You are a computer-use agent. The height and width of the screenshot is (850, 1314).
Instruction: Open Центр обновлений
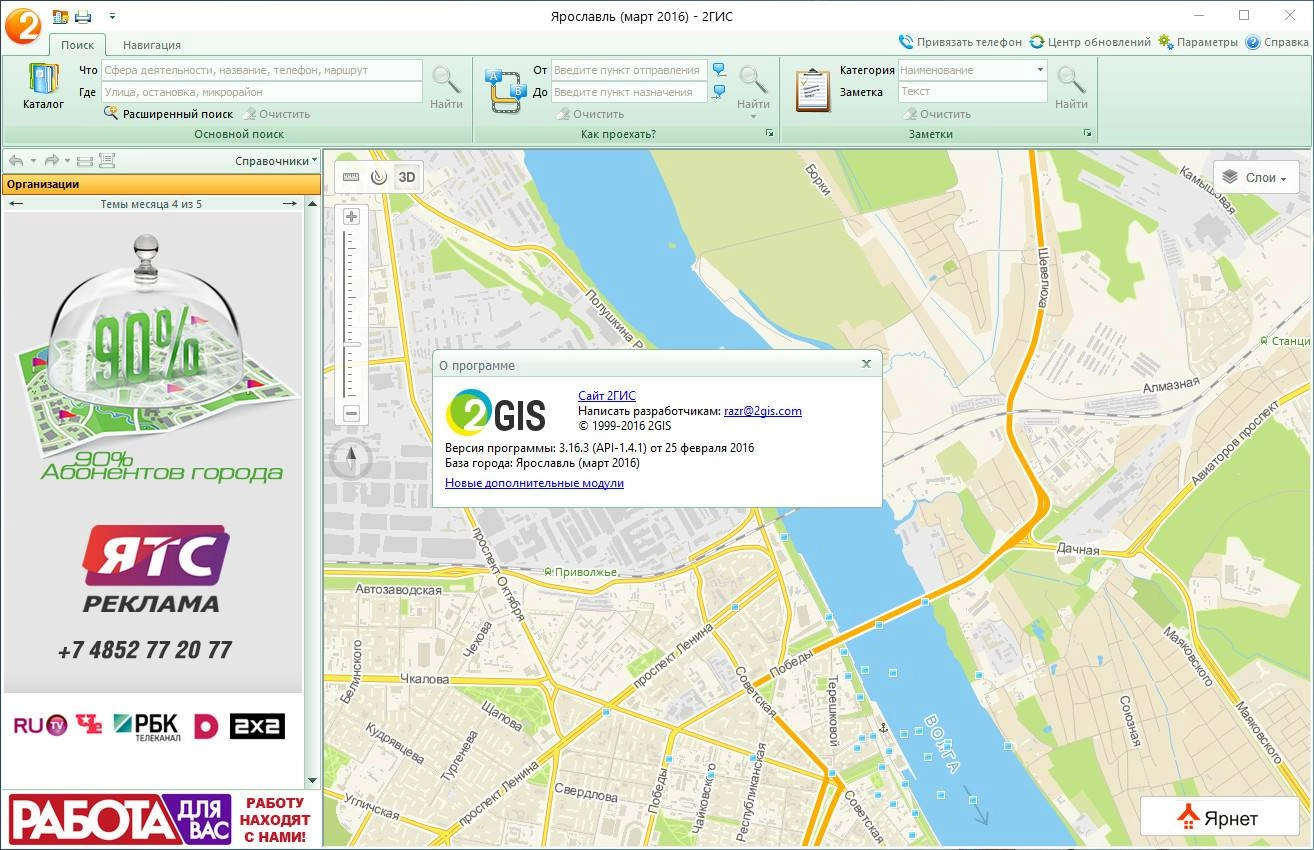[x=1090, y=42]
